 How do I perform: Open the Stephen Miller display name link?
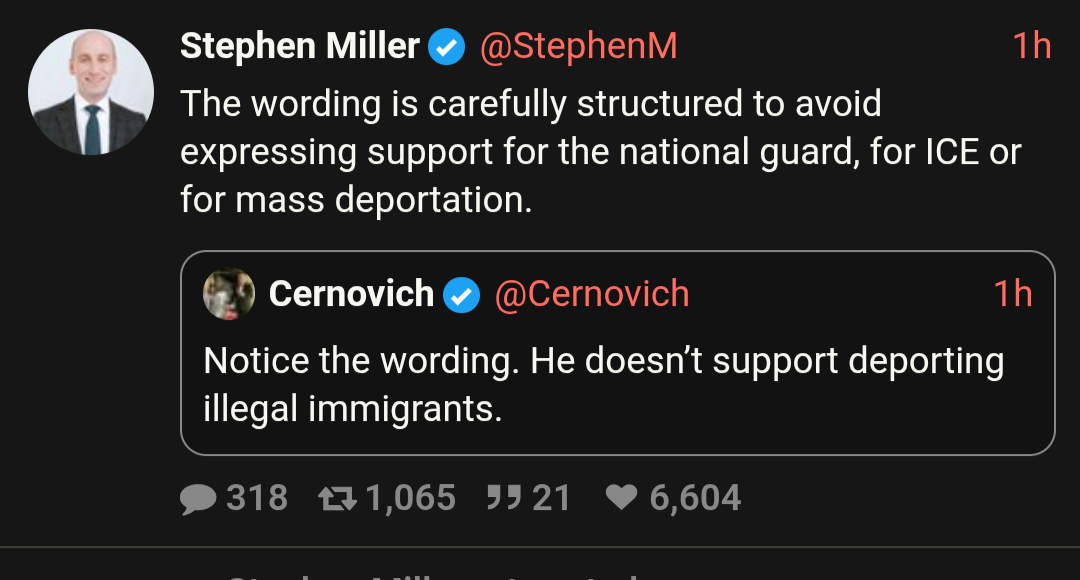[300, 46]
